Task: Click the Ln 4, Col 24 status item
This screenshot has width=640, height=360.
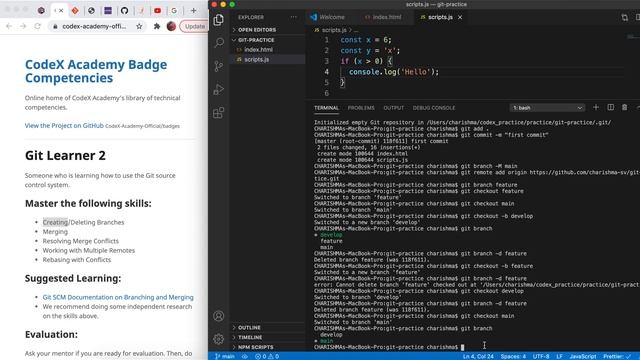Action: pos(478,356)
